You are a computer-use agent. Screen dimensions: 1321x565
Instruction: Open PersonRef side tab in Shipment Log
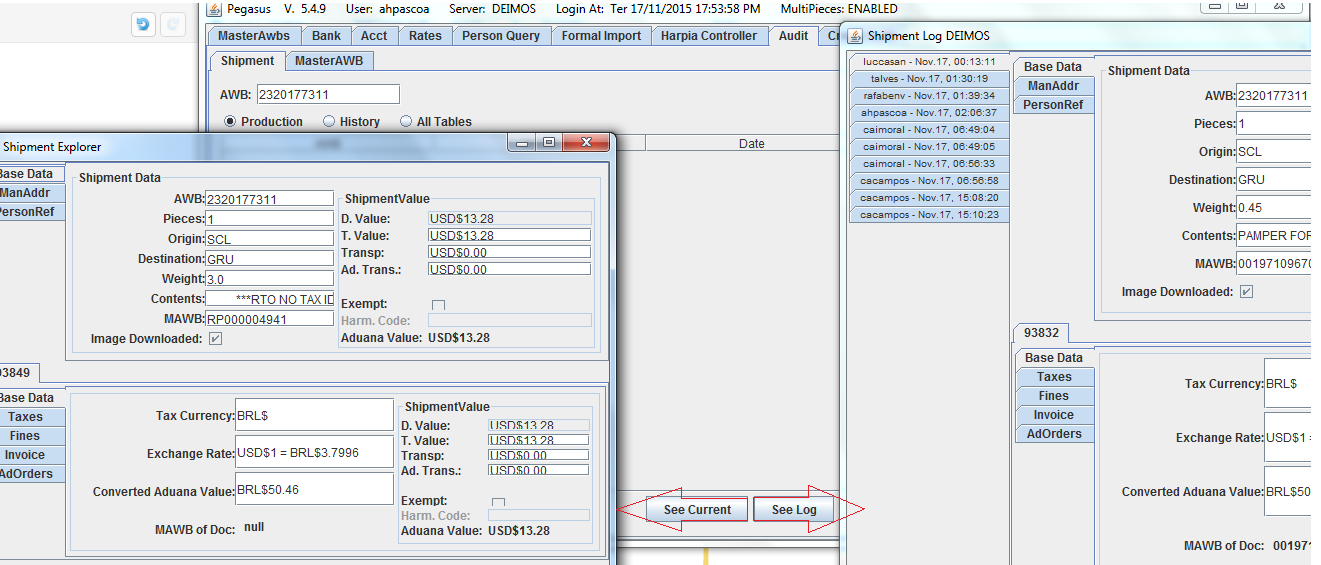[1053, 105]
